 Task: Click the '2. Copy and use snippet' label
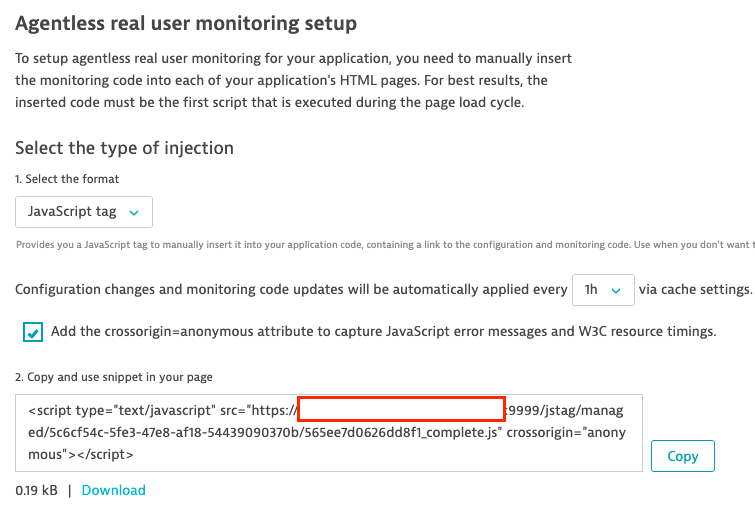[113, 377]
